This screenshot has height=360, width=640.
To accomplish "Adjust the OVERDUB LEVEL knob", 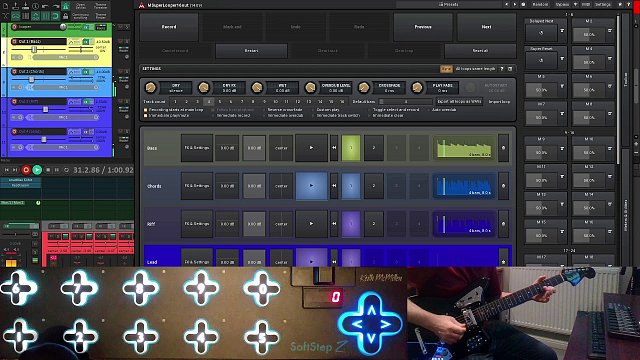I will point(310,87).
